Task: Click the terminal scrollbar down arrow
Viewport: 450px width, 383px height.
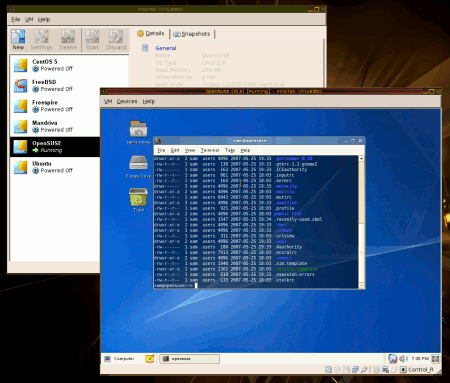Action: click(361, 285)
